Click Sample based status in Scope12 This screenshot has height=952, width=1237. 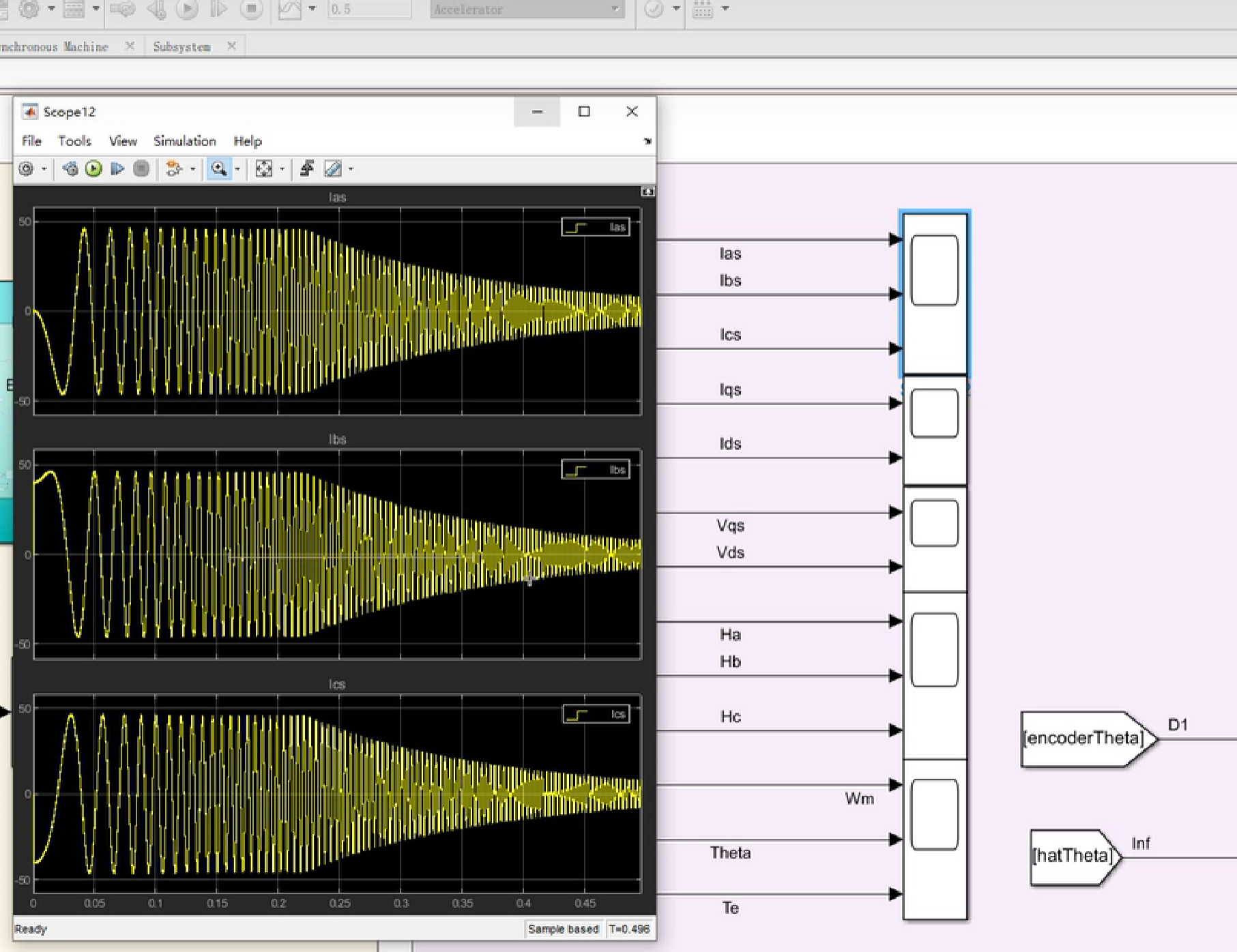564,929
